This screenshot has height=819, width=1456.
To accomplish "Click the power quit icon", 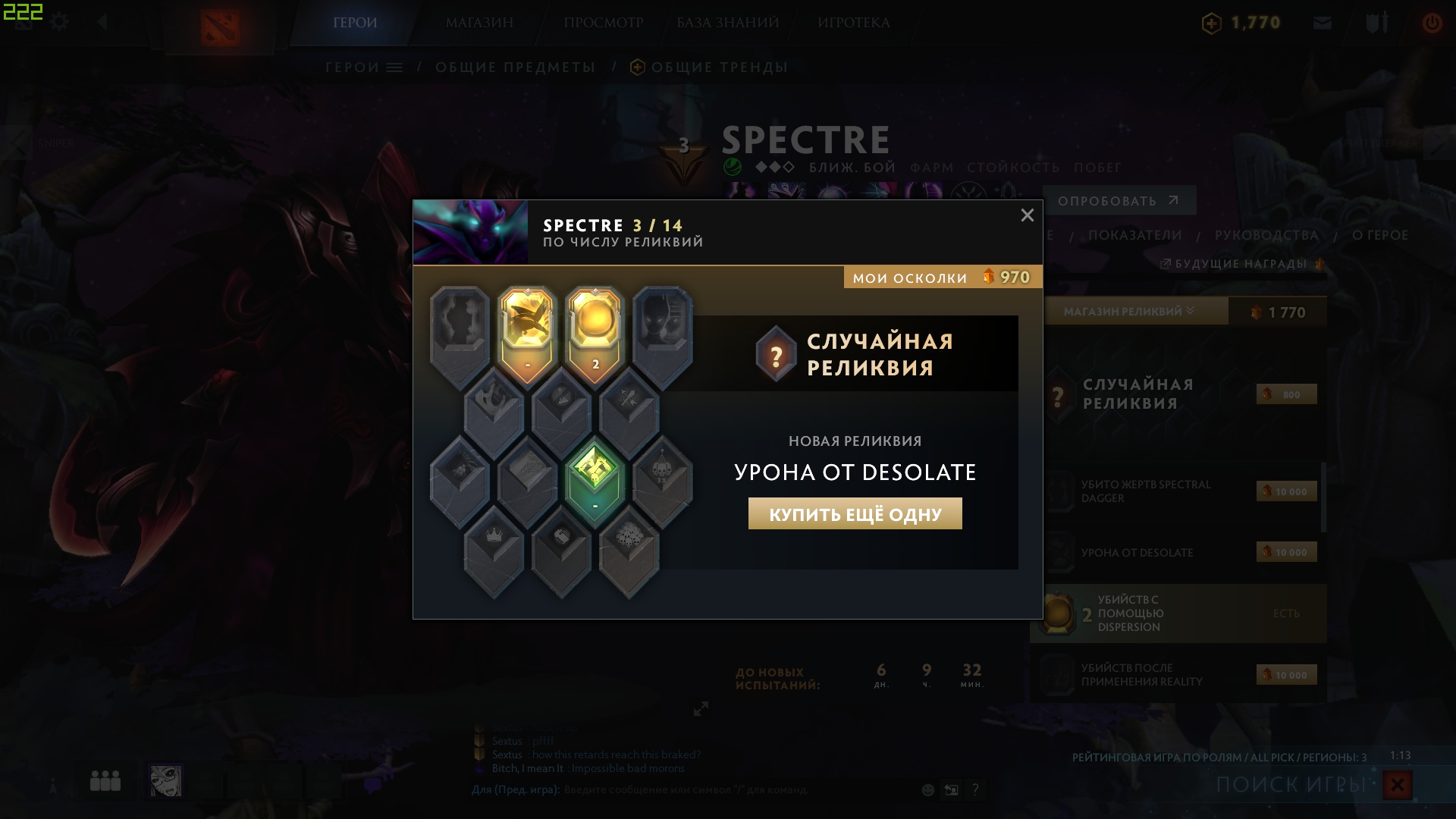I will point(1432,23).
